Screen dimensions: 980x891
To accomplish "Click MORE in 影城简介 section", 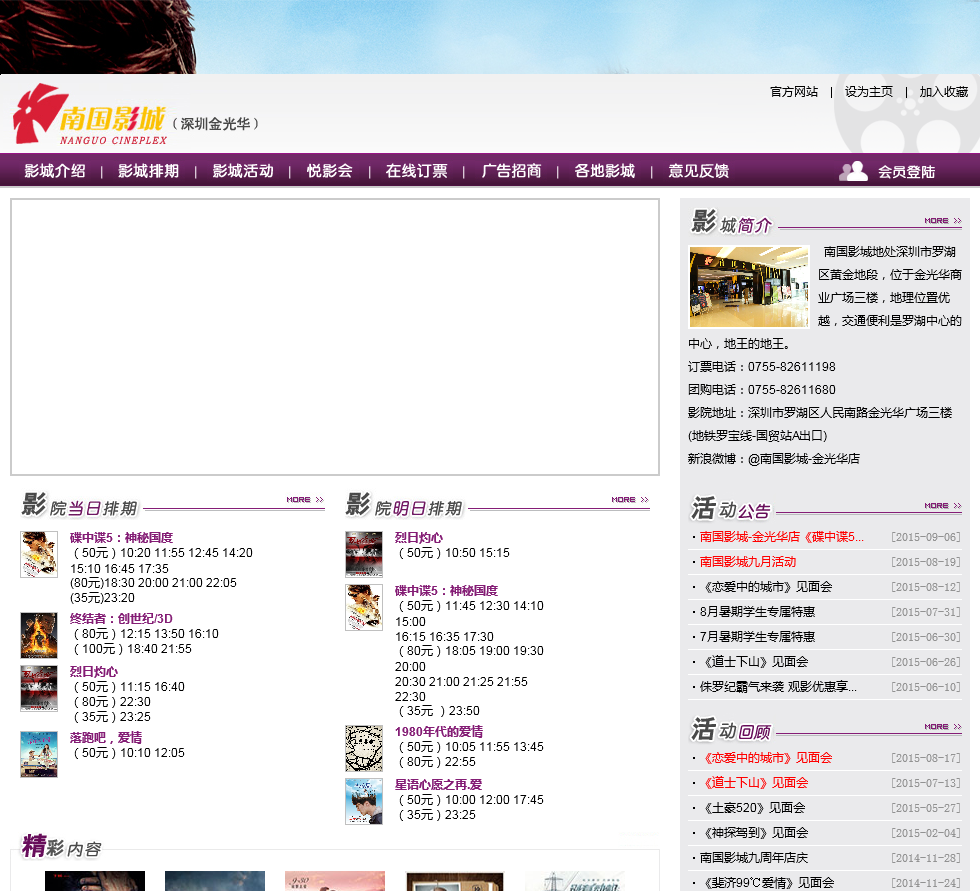I will pyautogui.click(x=942, y=221).
